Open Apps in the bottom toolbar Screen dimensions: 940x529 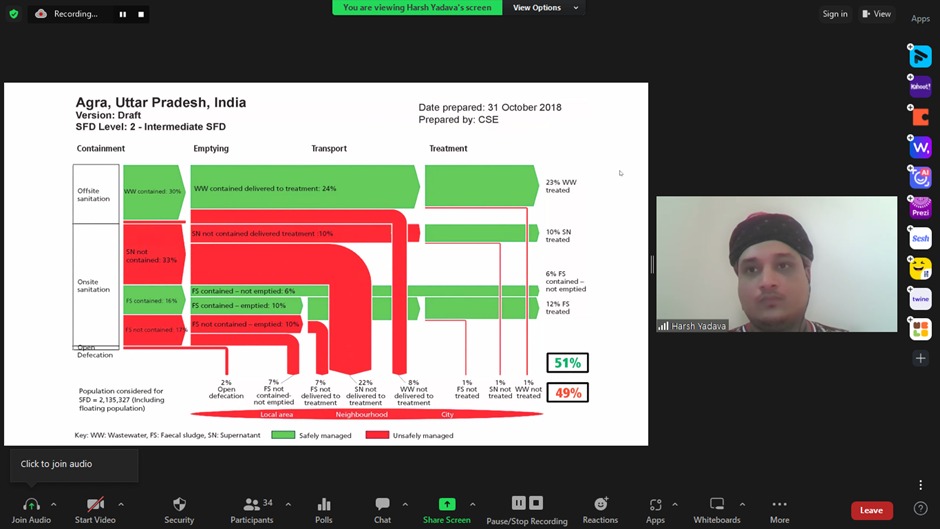(655, 510)
